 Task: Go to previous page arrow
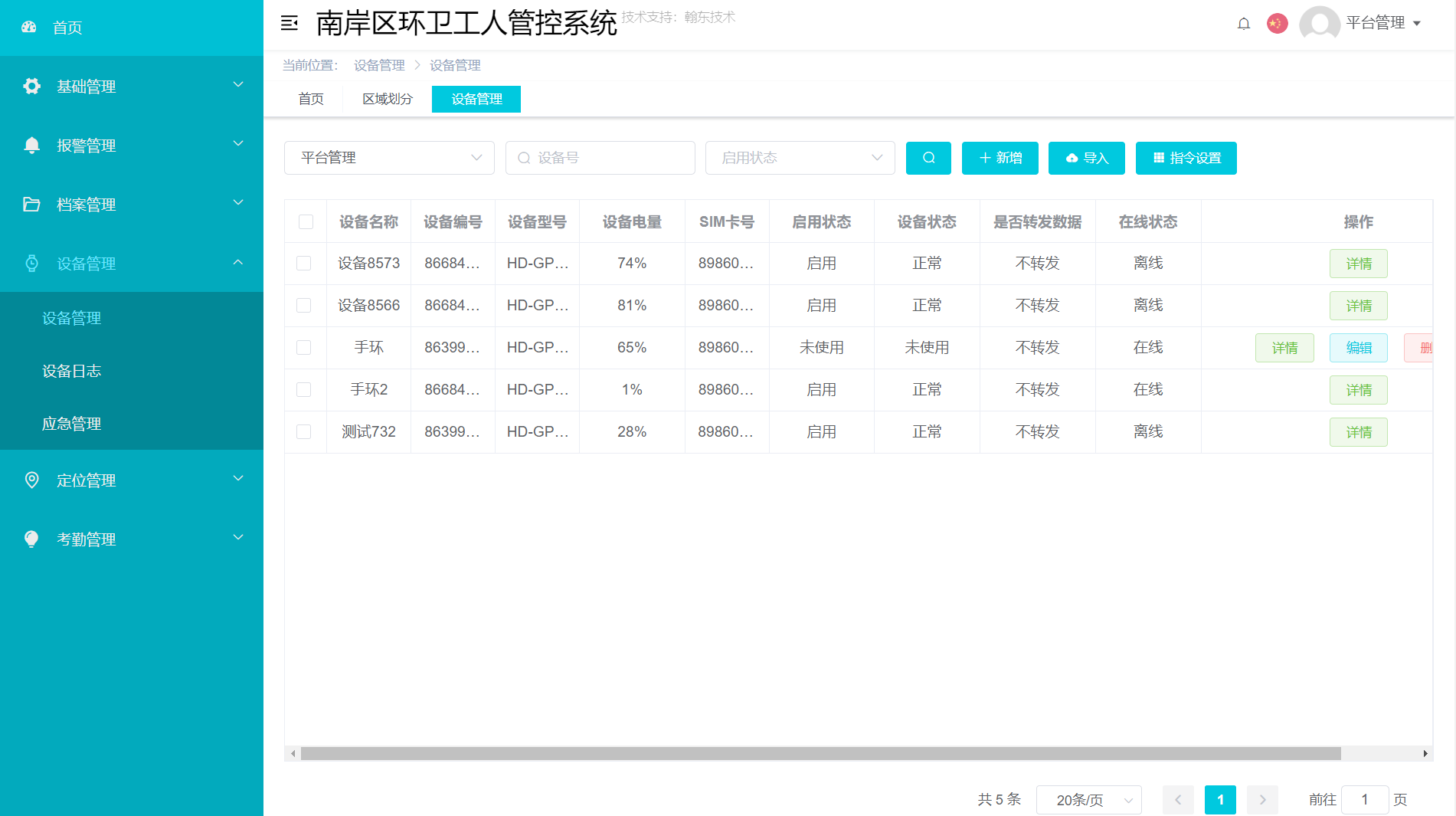tap(1178, 800)
